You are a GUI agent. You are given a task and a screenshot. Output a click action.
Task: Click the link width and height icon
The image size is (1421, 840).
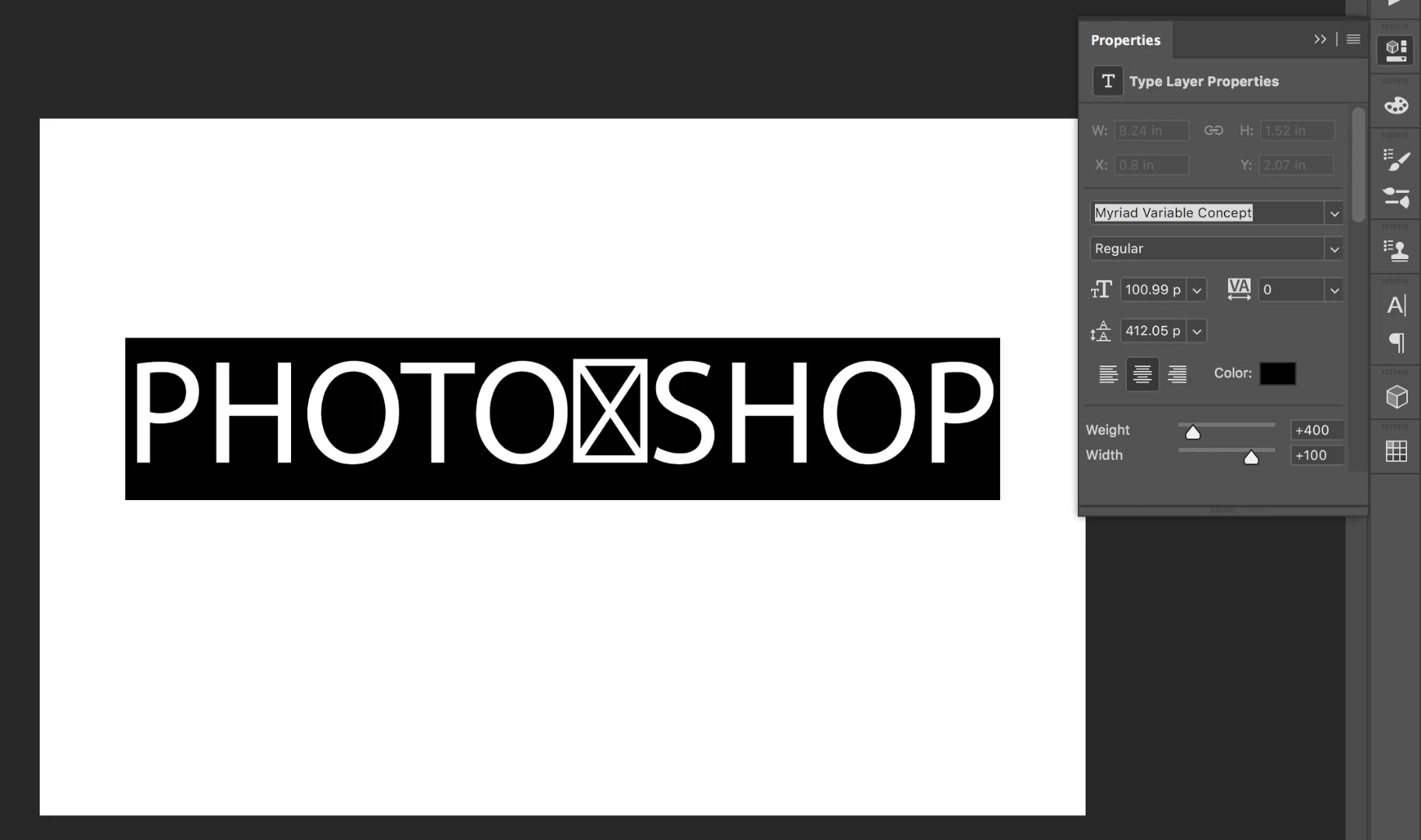pyautogui.click(x=1213, y=131)
